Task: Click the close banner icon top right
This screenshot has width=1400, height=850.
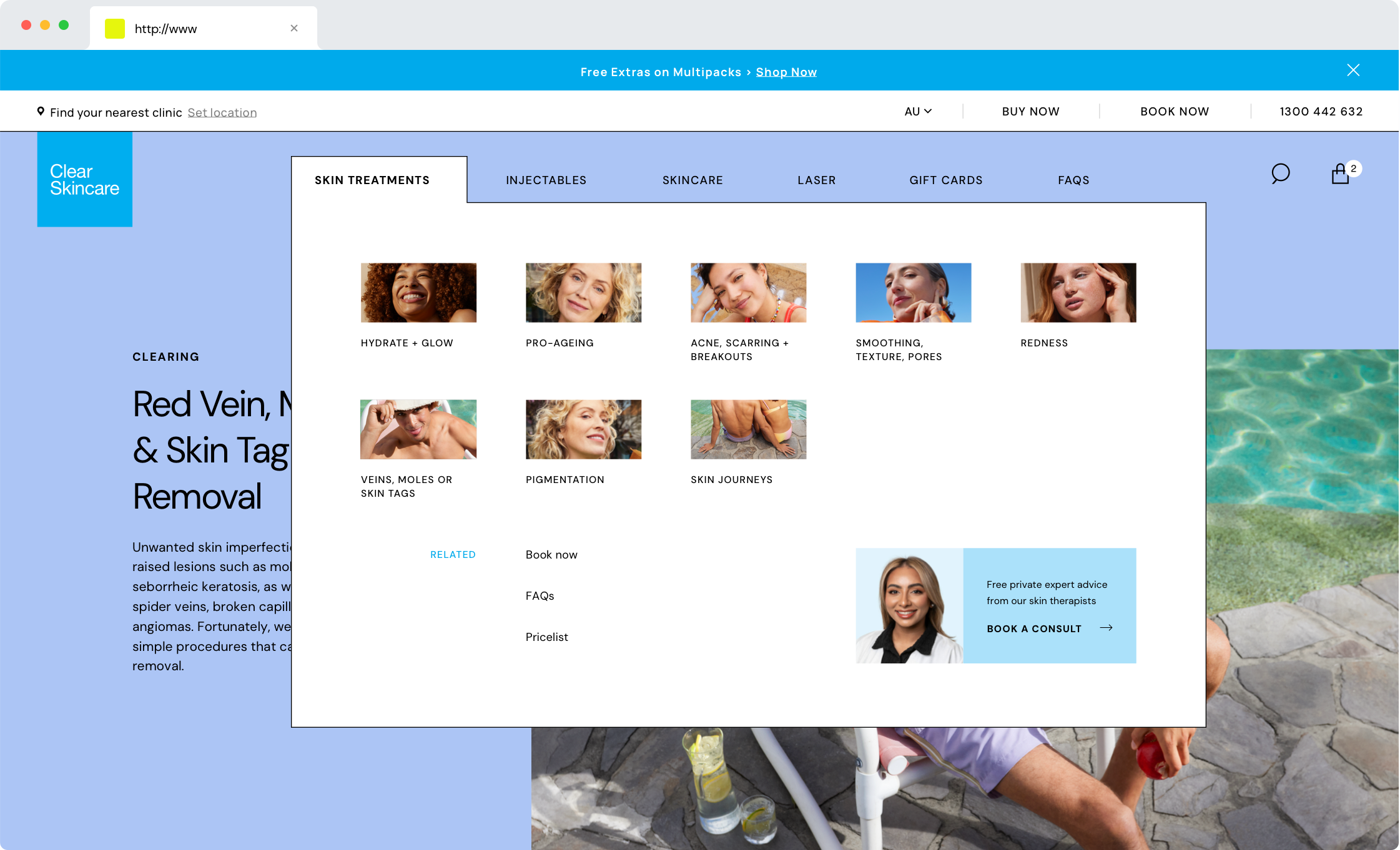Action: 1354,70
